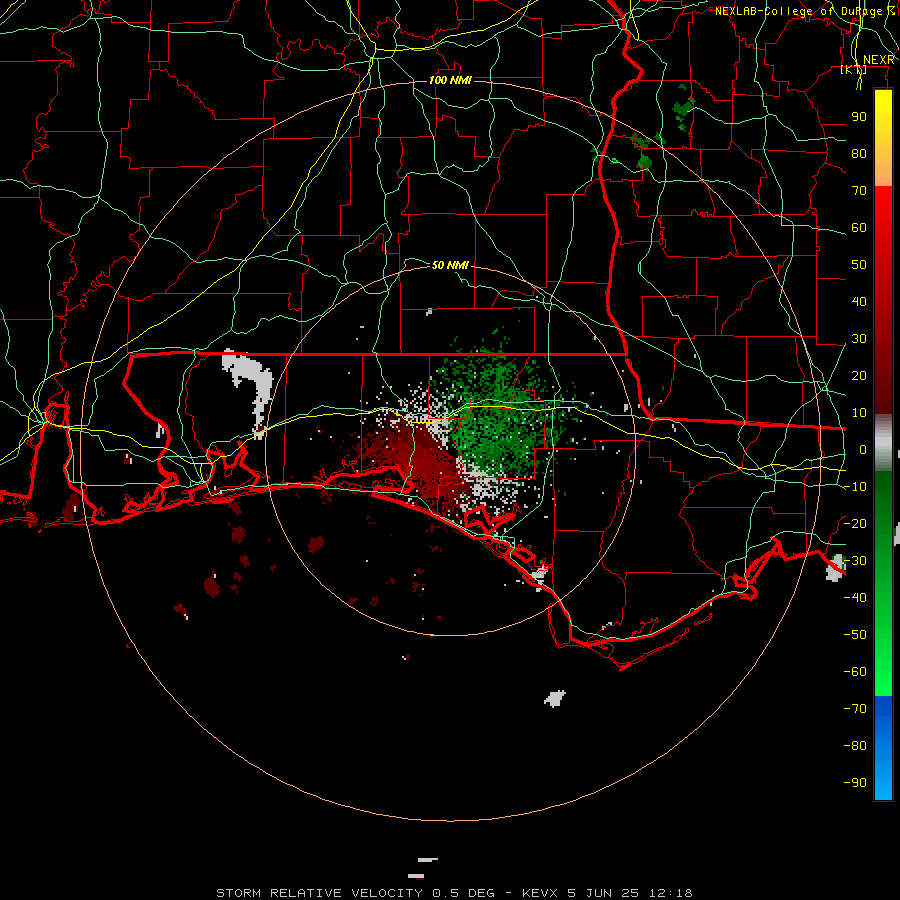Click the [KT] units label
Screen dimensions: 900x900
[x=854, y=69]
